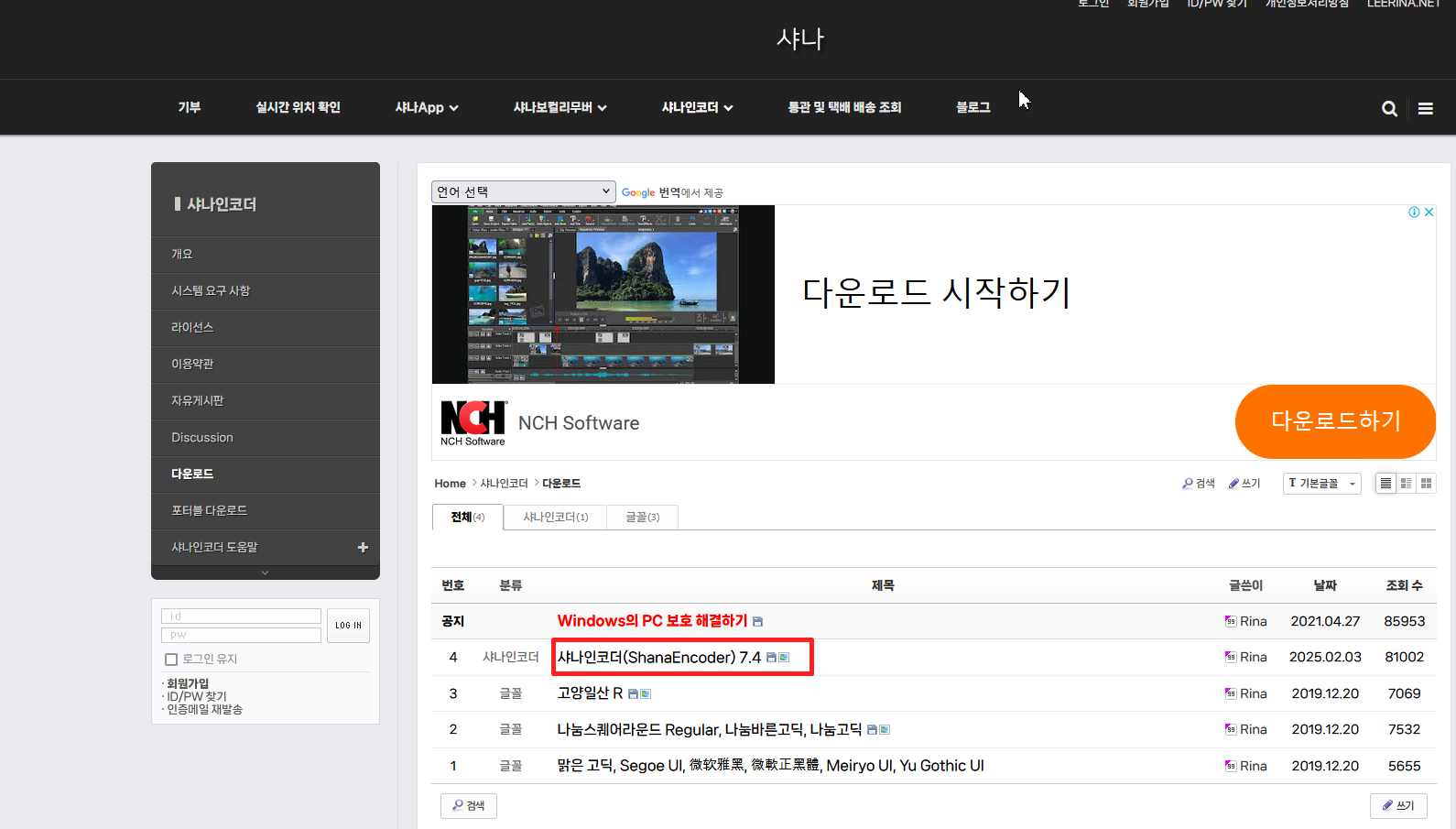Open 기본글꼴 font dropdown
The image size is (1456, 829).
[x=1321, y=483]
